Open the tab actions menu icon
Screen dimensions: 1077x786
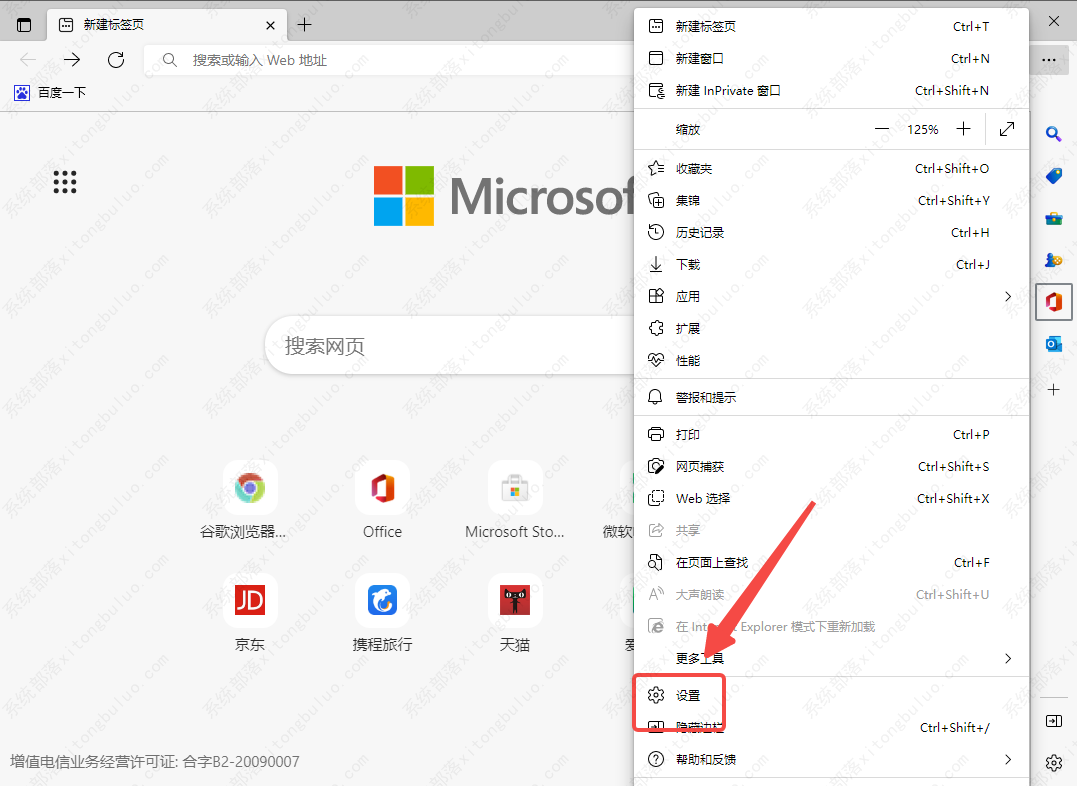pyautogui.click(x=25, y=25)
